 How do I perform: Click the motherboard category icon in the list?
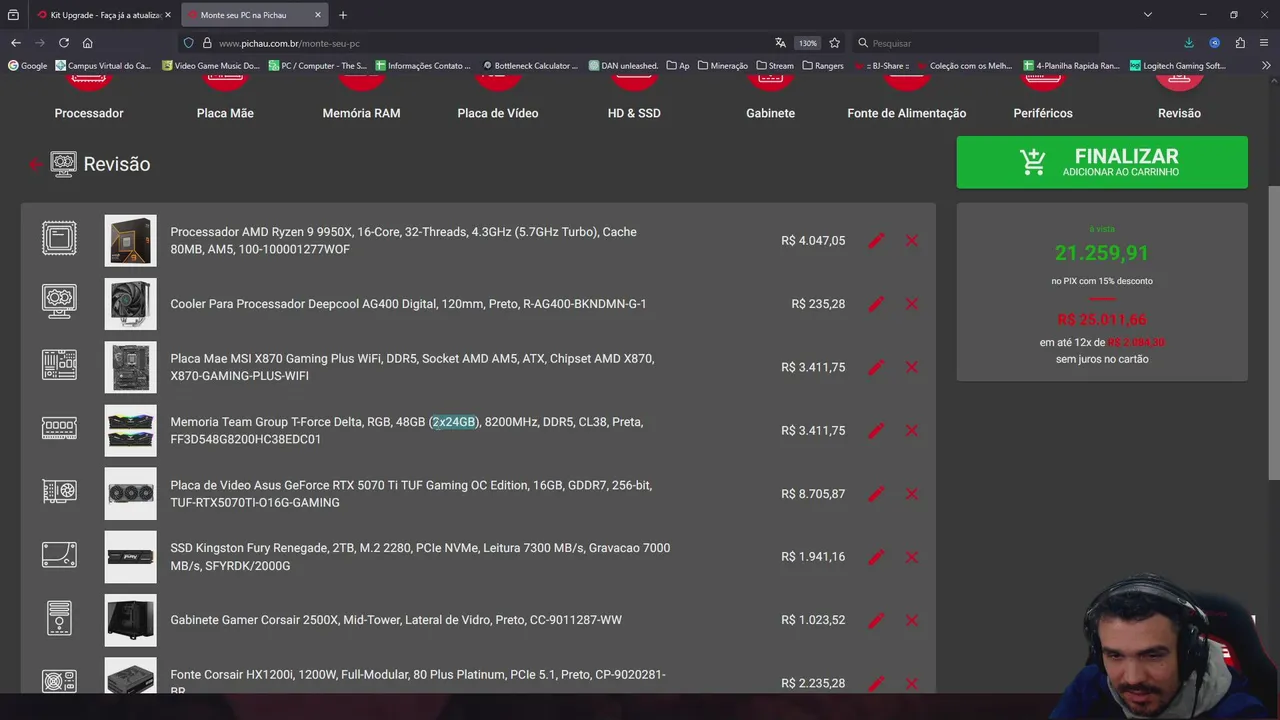[59, 365]
